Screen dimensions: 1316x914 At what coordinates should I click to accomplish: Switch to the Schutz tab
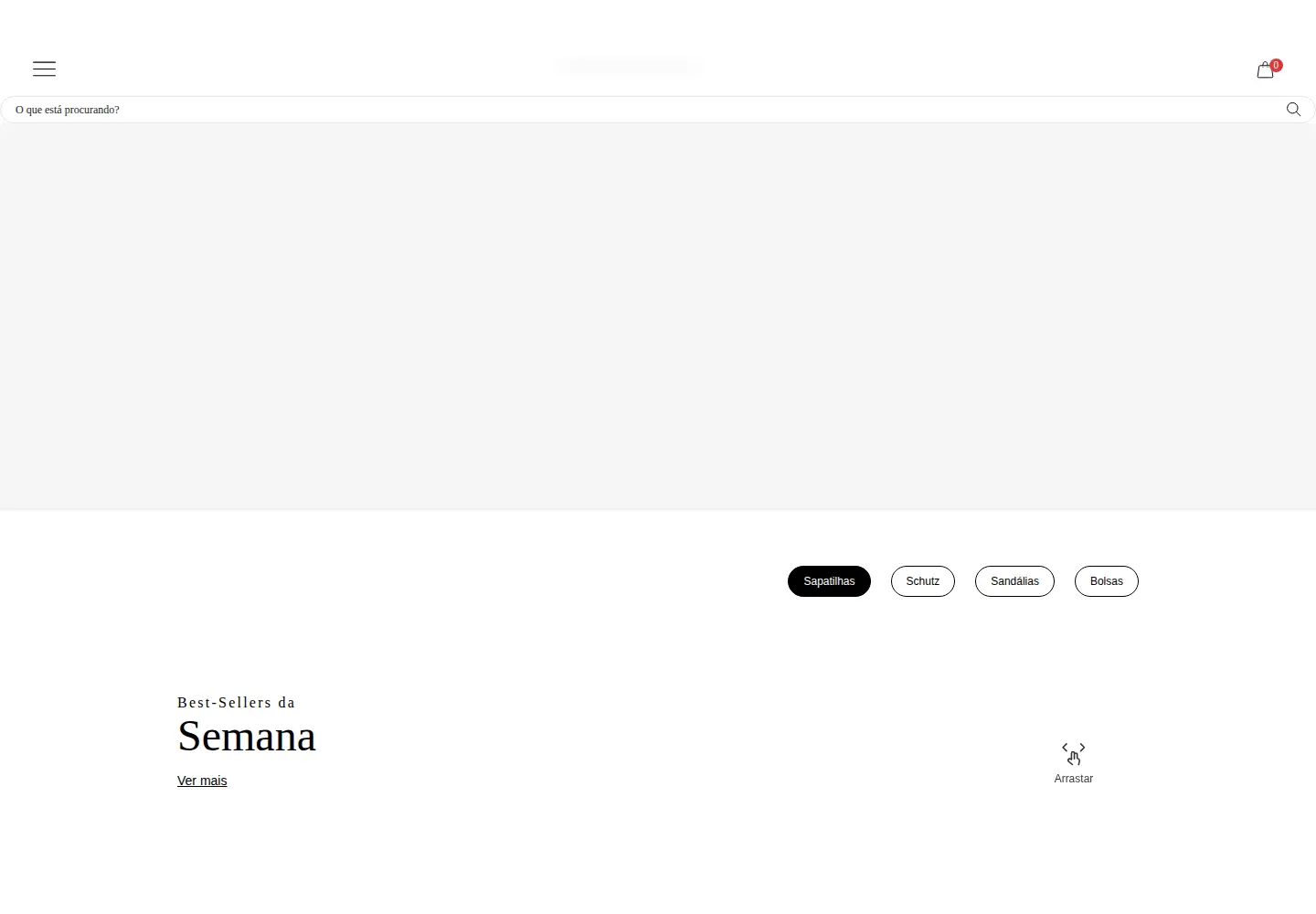pos(923,581)
